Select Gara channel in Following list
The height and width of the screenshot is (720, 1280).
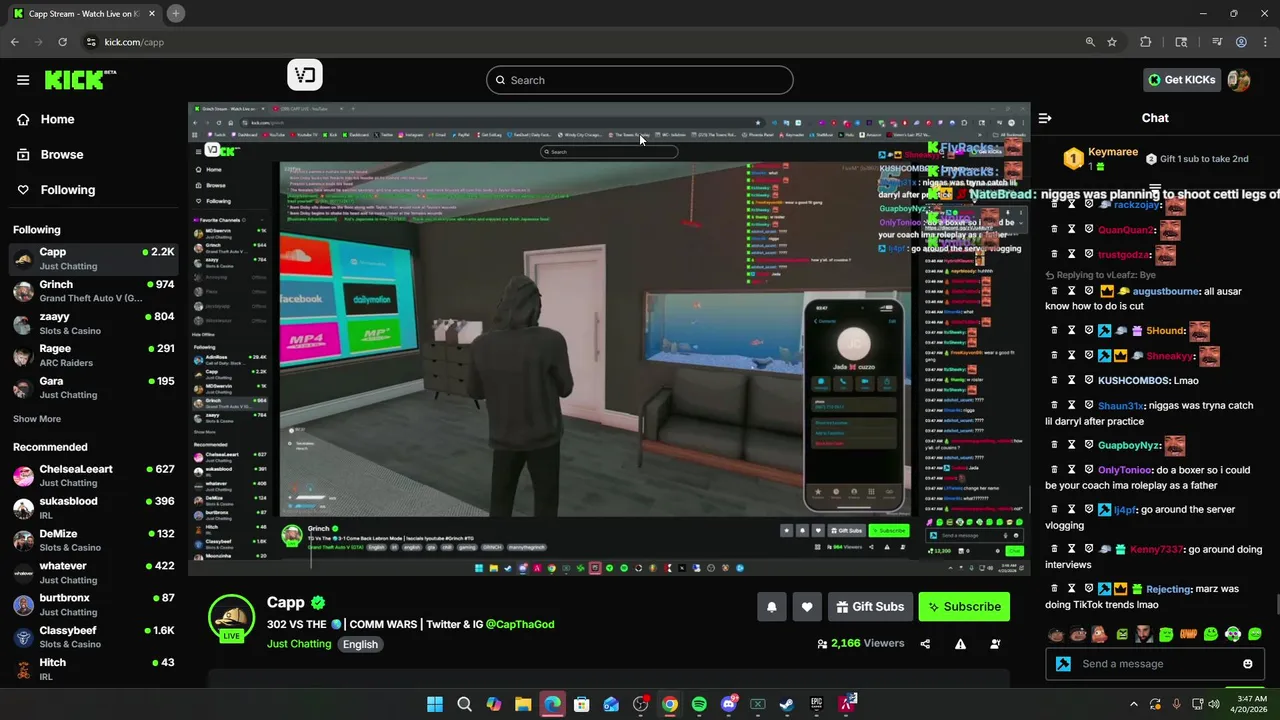click(x=92, y=388)
